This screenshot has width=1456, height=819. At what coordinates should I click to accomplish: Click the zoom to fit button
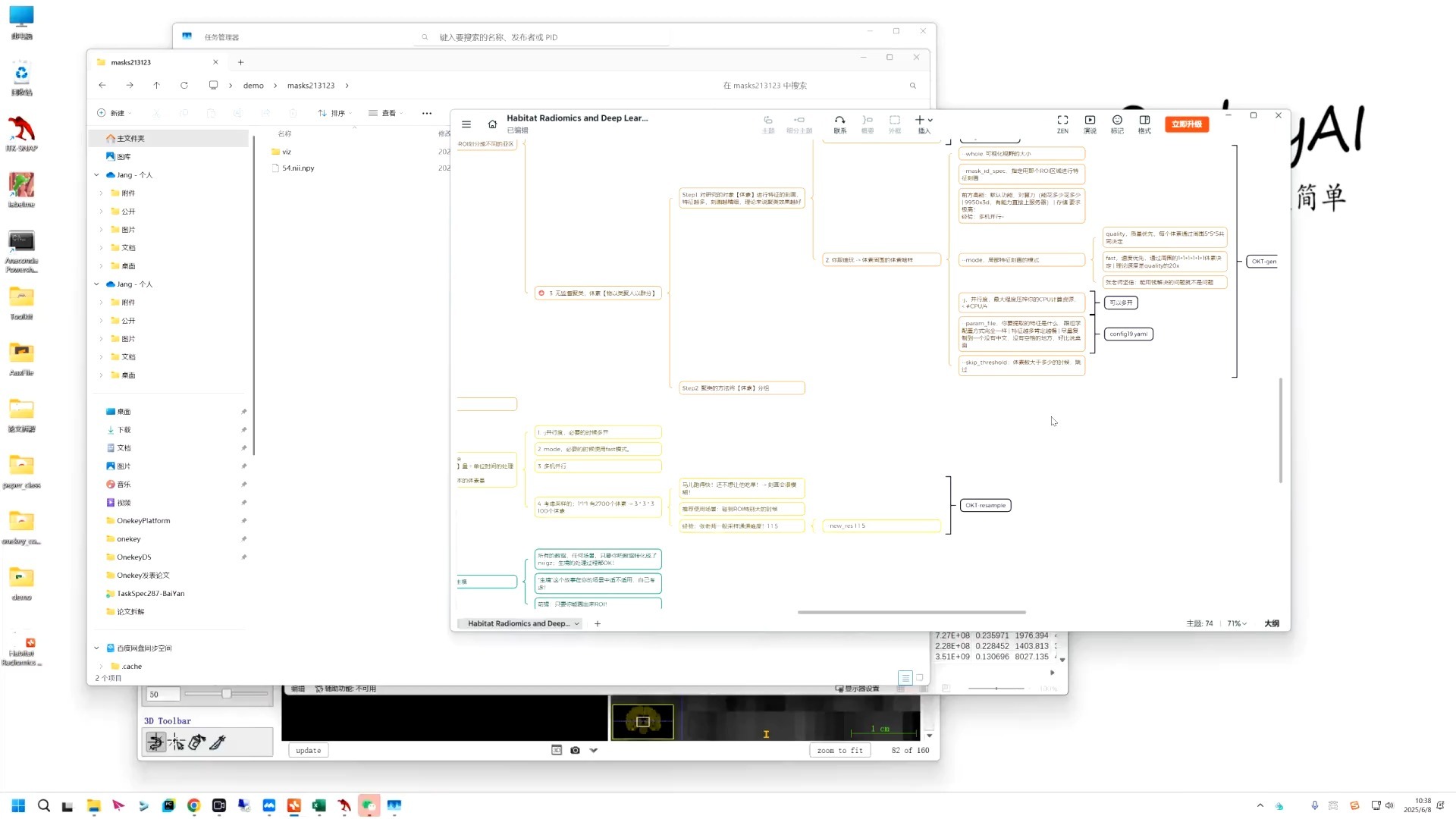click(x=840, y=751)
